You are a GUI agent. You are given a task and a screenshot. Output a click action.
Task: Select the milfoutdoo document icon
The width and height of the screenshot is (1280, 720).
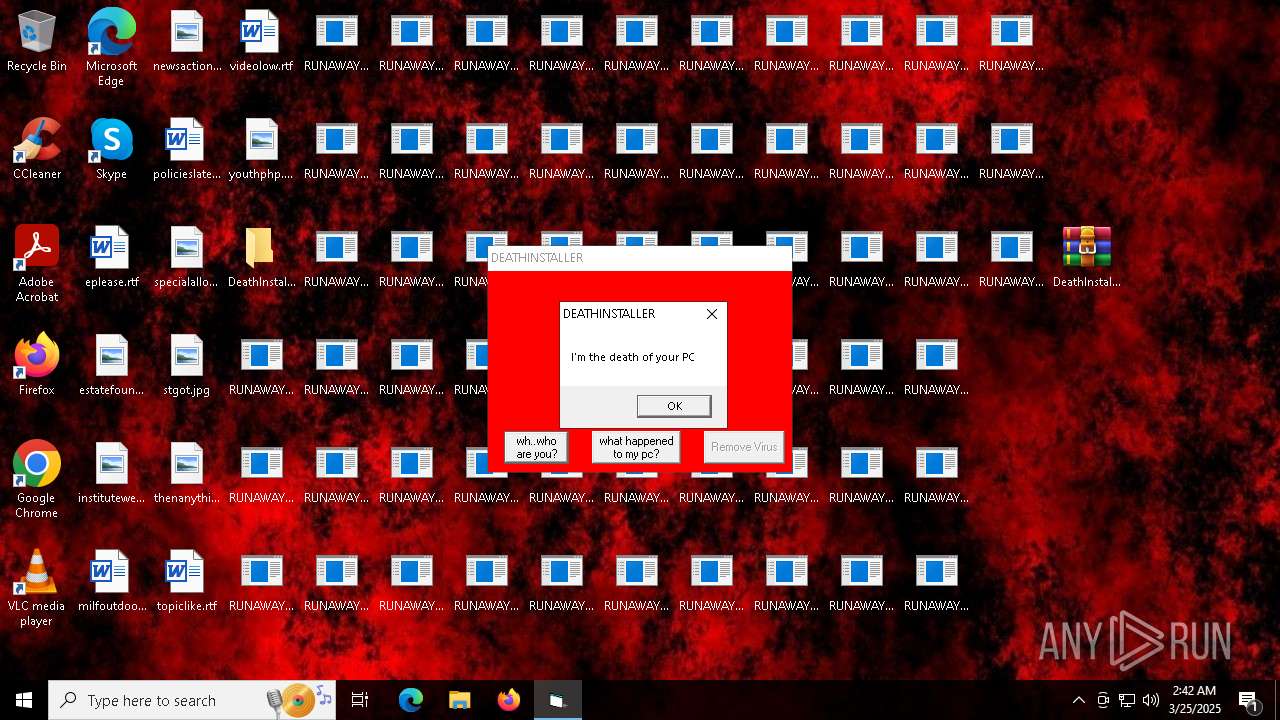[111, 581]
